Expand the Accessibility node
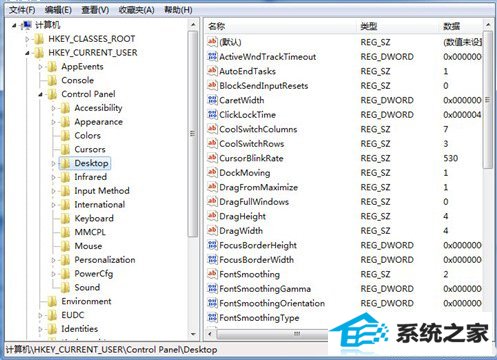497x360 pixels. coord(53,108)
